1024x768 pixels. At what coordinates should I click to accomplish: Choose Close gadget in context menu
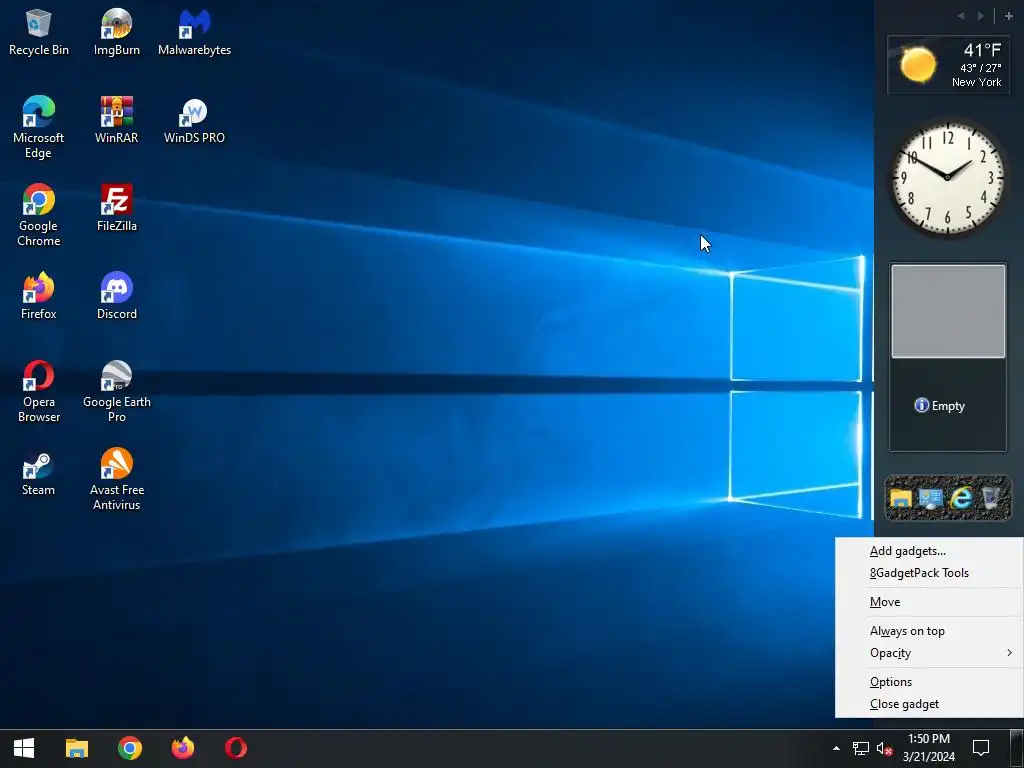[929, 704]
